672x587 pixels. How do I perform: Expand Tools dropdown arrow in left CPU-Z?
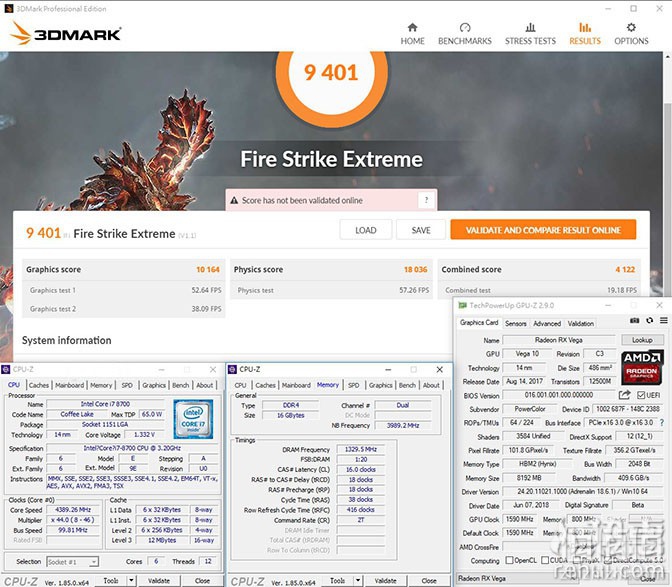click(131, 581)
